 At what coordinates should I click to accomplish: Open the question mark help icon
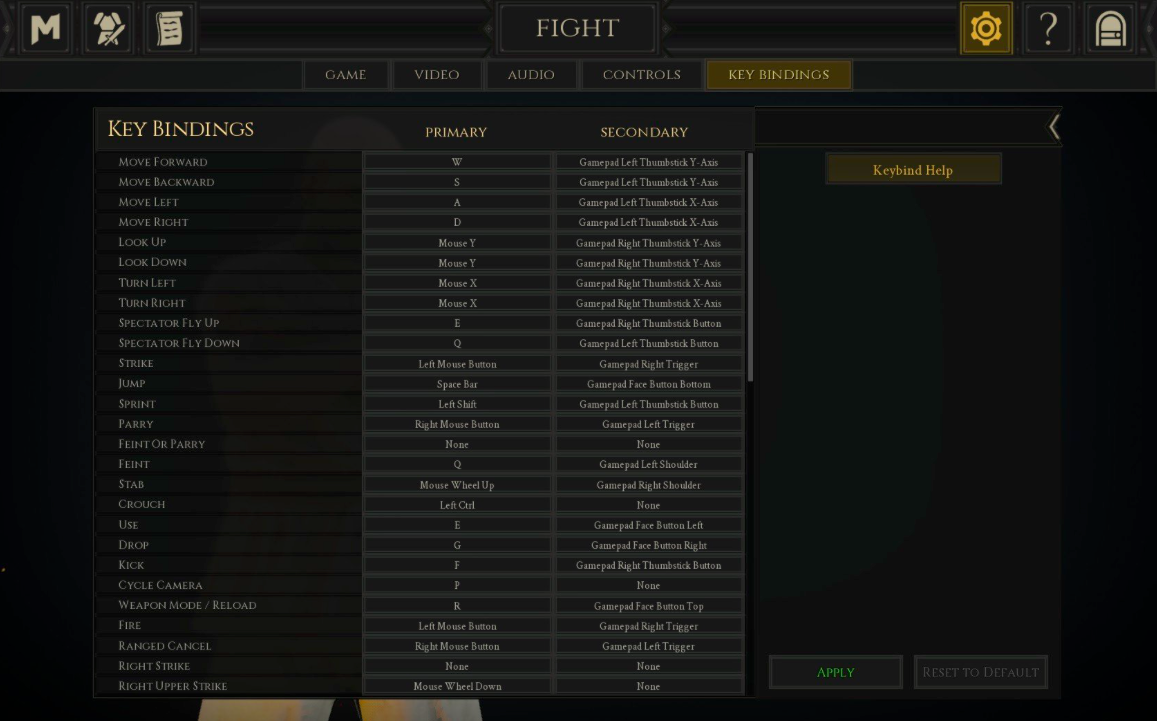click(1048, 28)
